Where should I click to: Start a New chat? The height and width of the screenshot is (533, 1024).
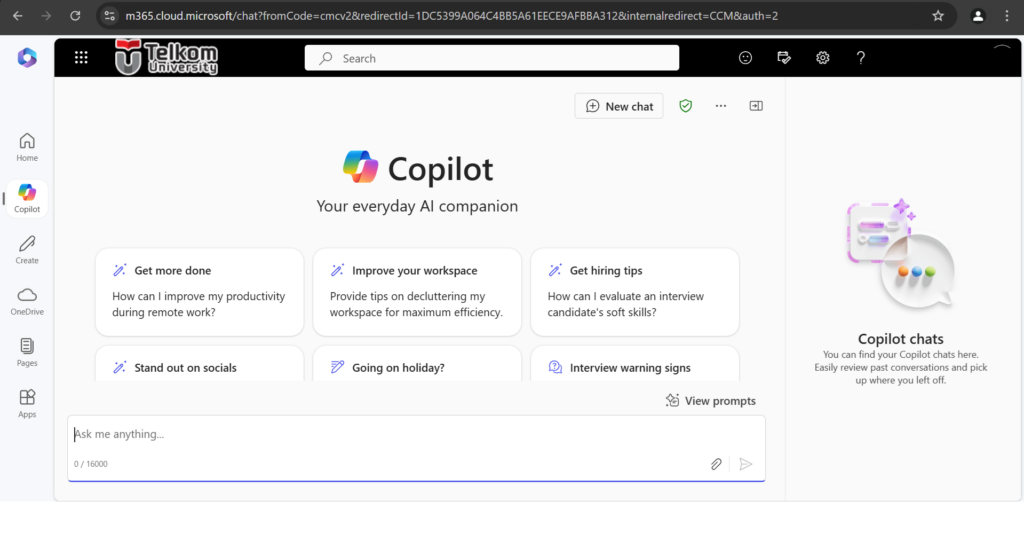[x=619, y=106]
